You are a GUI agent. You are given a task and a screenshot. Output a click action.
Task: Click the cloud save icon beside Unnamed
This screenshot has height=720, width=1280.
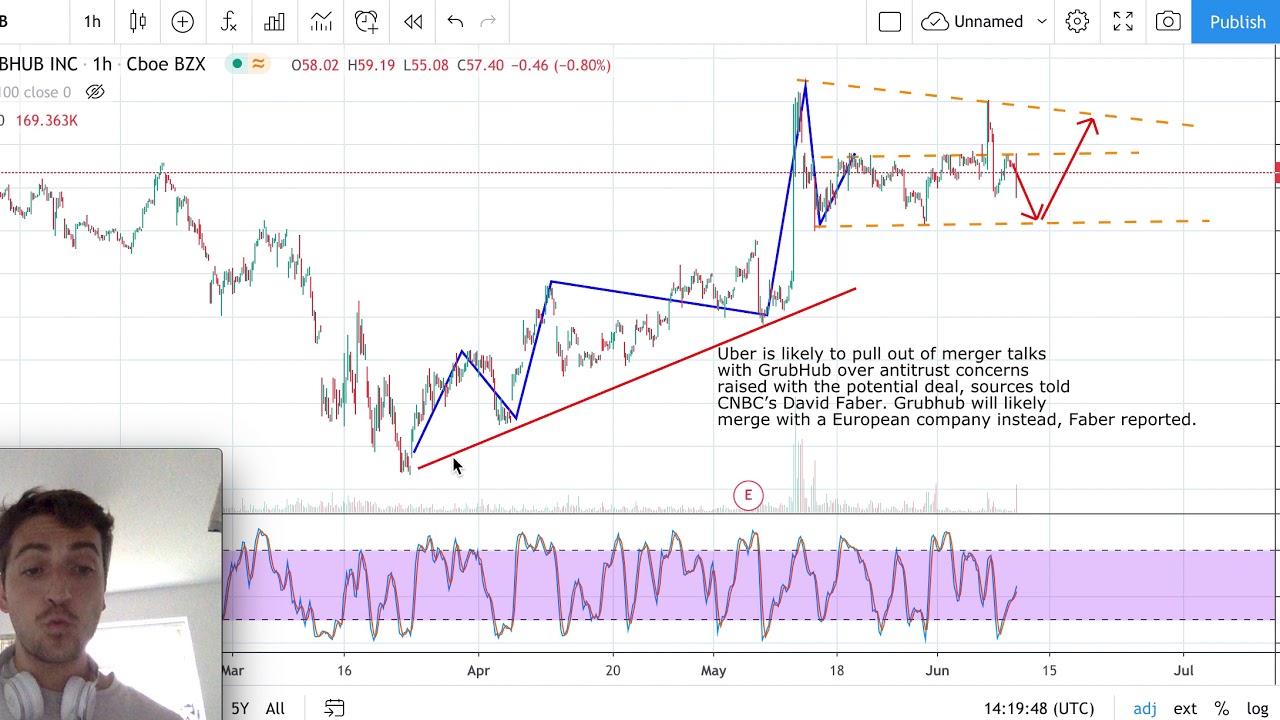tap(935, 21)
